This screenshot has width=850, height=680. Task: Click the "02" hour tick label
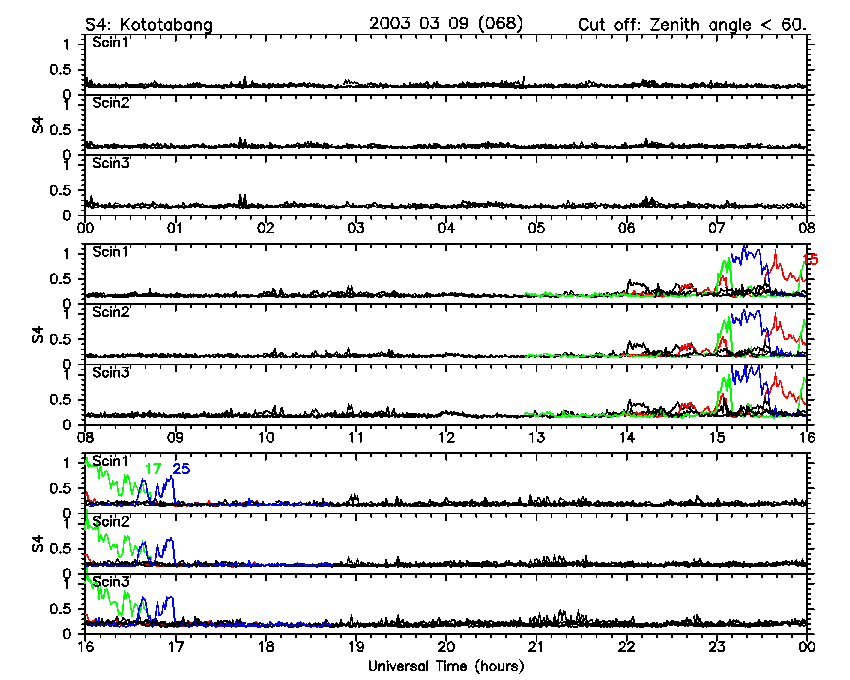(x=266, y=228)
